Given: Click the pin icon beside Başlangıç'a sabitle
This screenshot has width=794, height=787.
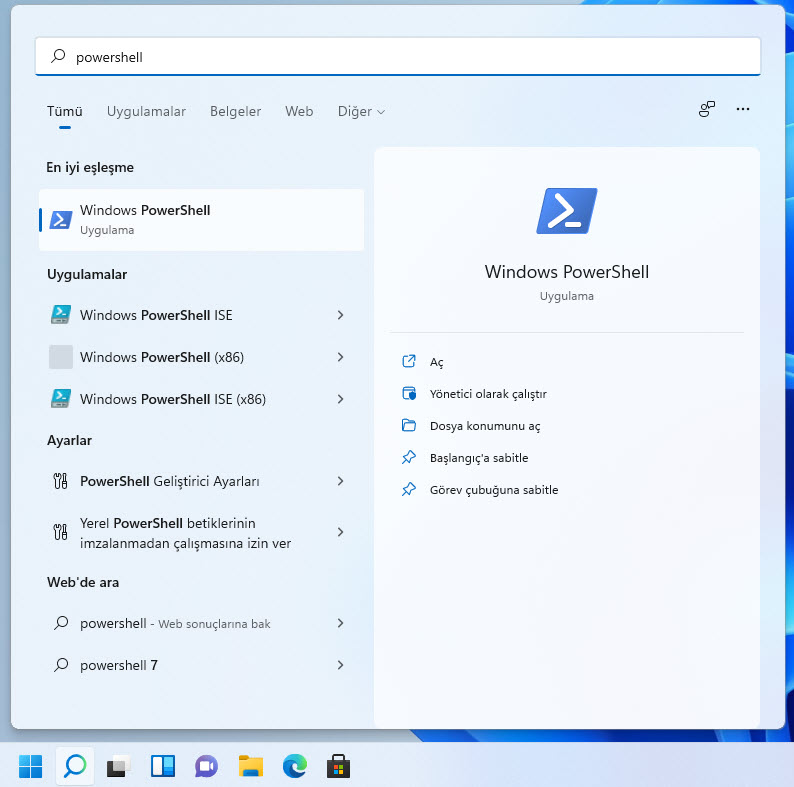Looking at the screenshot, I should pyautogui.click(x=409, y=457).
